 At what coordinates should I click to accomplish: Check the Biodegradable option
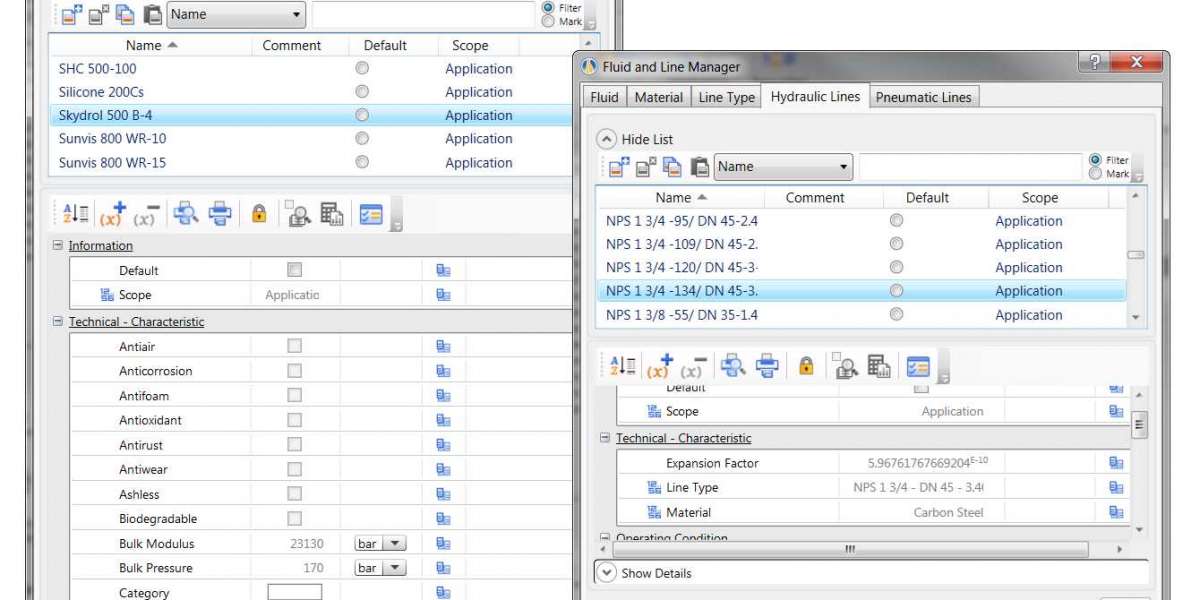pos(294,518)
